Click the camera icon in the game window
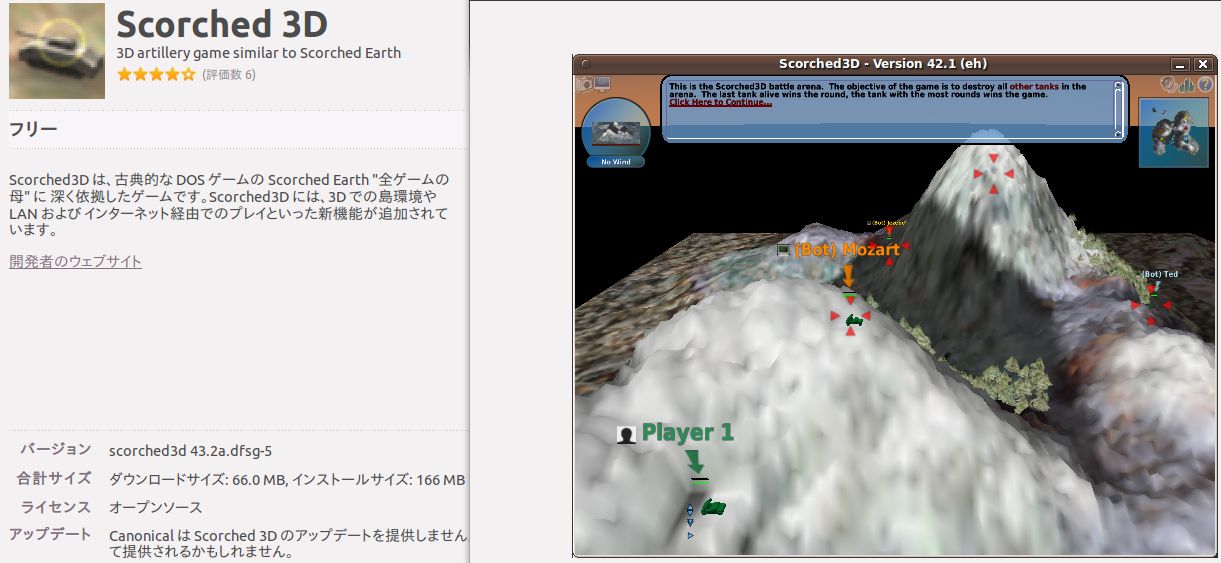Image resolution: width=1221 pixels, height=563 pixels. 583,84
